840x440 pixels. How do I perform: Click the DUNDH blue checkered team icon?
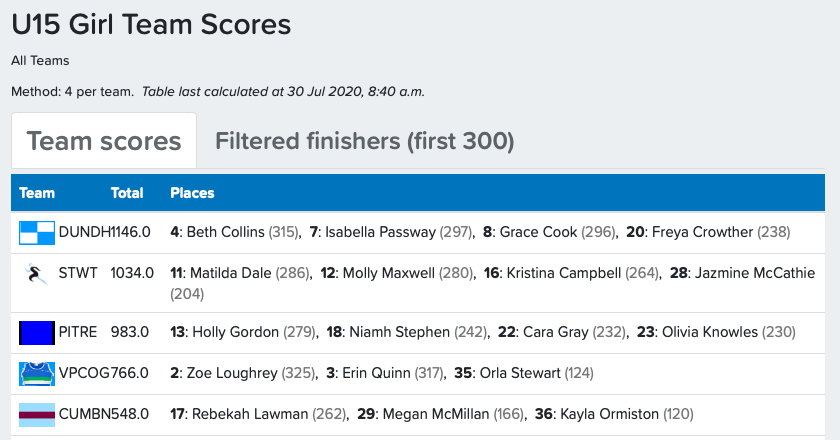37,232
